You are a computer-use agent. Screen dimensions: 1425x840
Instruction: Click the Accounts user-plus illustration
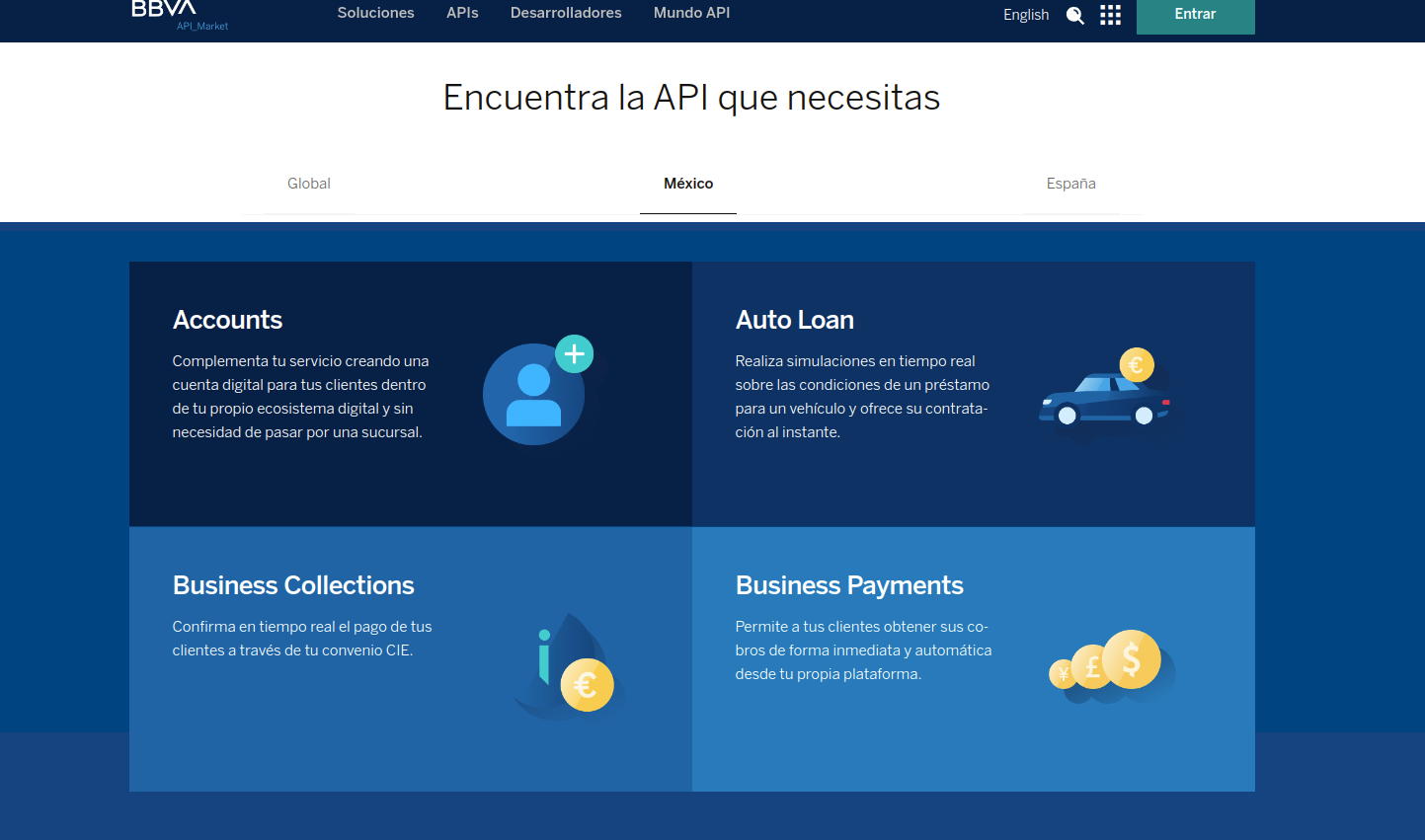click(x=538, y=390)
